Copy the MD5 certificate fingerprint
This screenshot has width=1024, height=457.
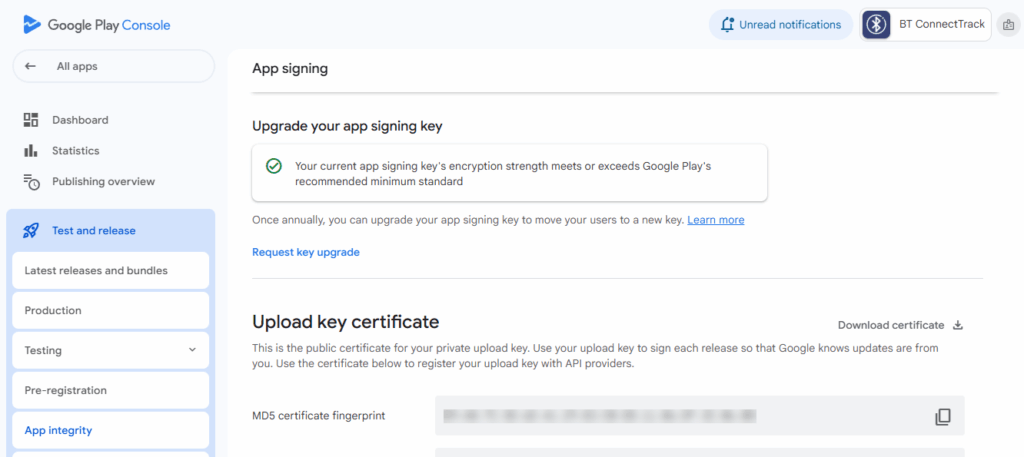(942, 416)
